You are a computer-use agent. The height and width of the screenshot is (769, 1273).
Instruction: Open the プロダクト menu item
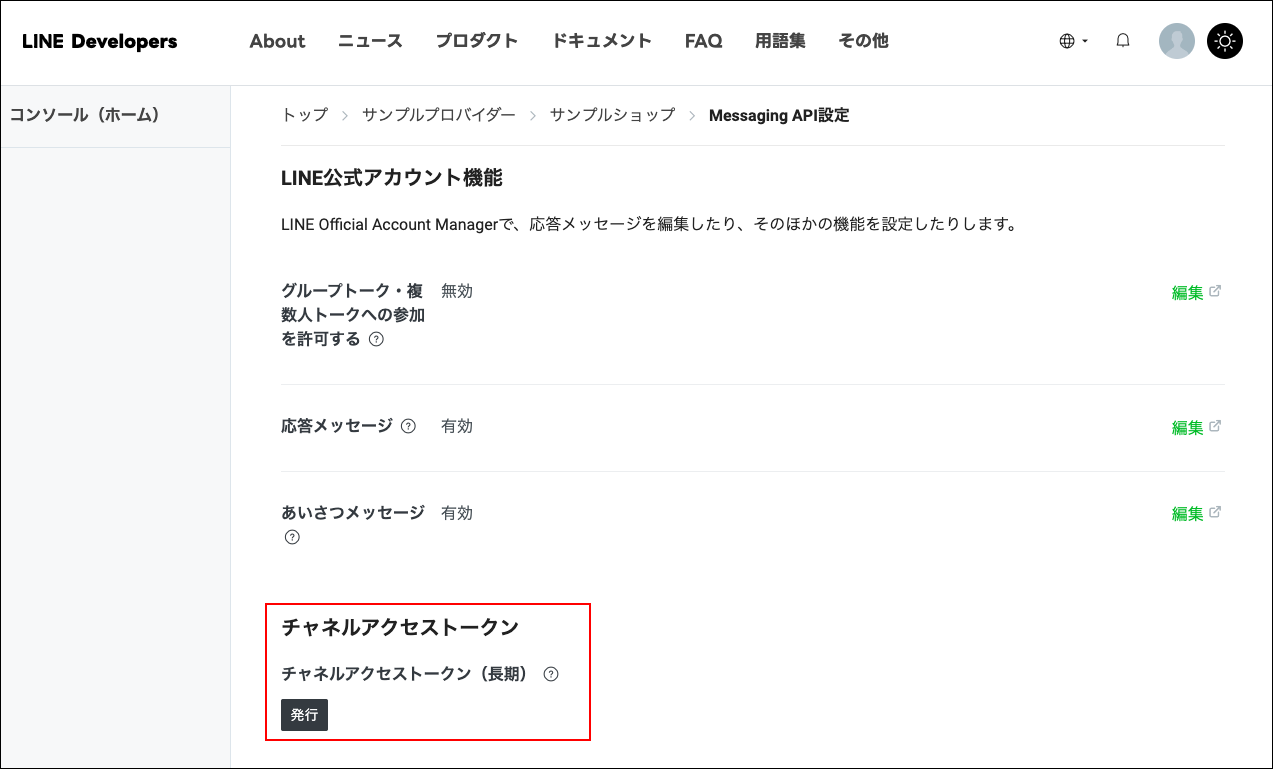(x=477, y=41)
